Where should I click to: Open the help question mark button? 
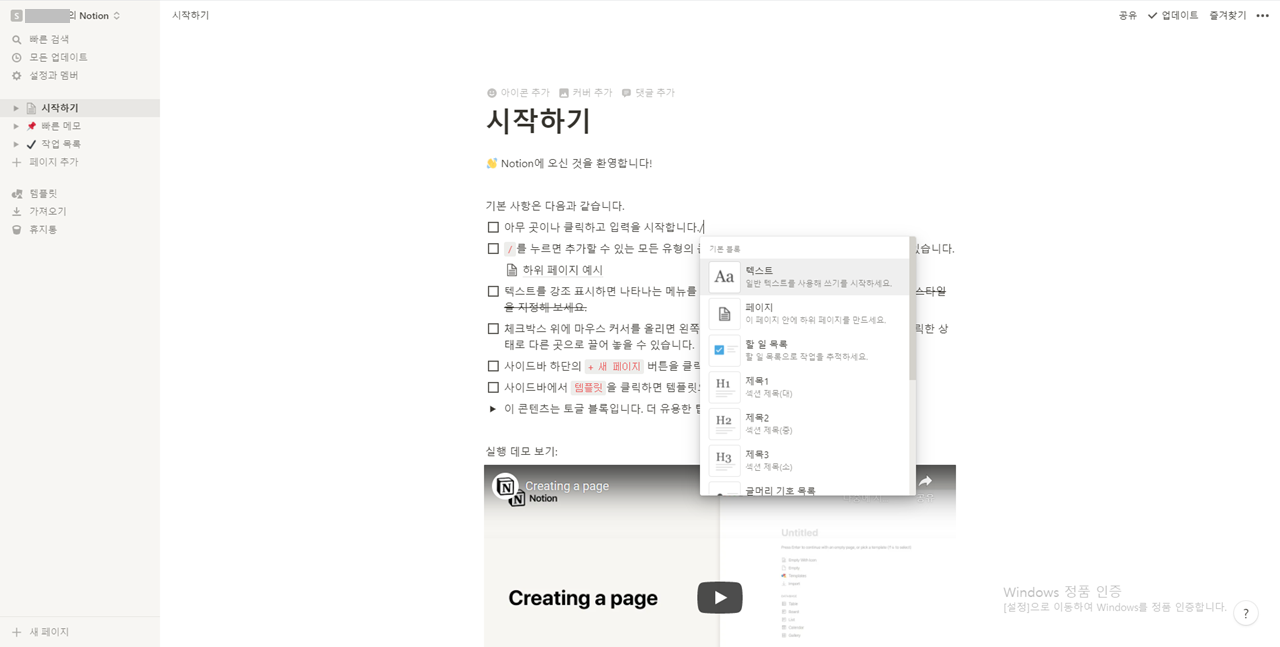1245,614
